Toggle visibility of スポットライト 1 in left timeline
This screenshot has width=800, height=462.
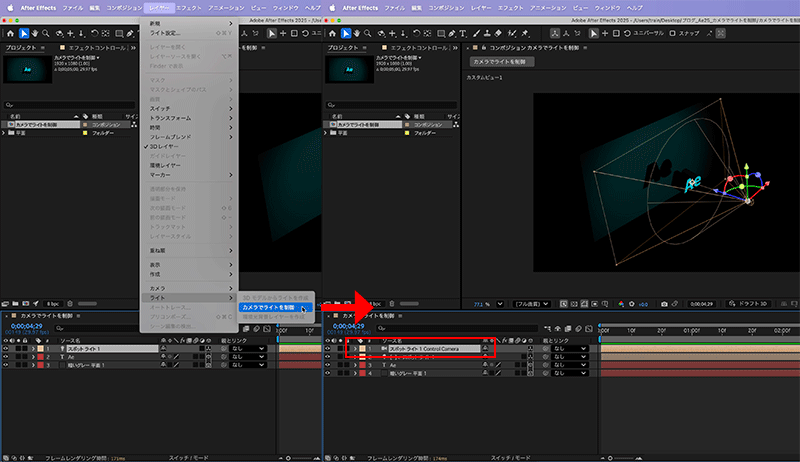[6, 348]
